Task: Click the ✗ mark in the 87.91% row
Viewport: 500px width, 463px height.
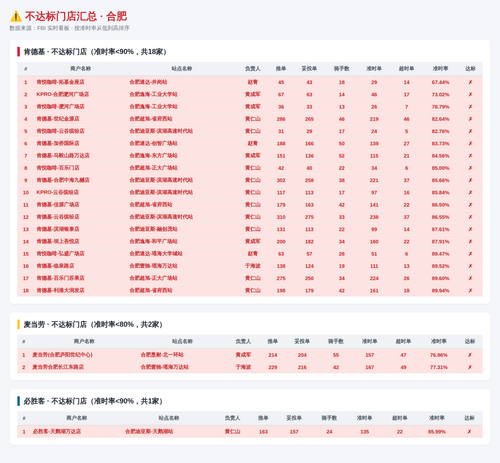Action: tap(470, 241)
